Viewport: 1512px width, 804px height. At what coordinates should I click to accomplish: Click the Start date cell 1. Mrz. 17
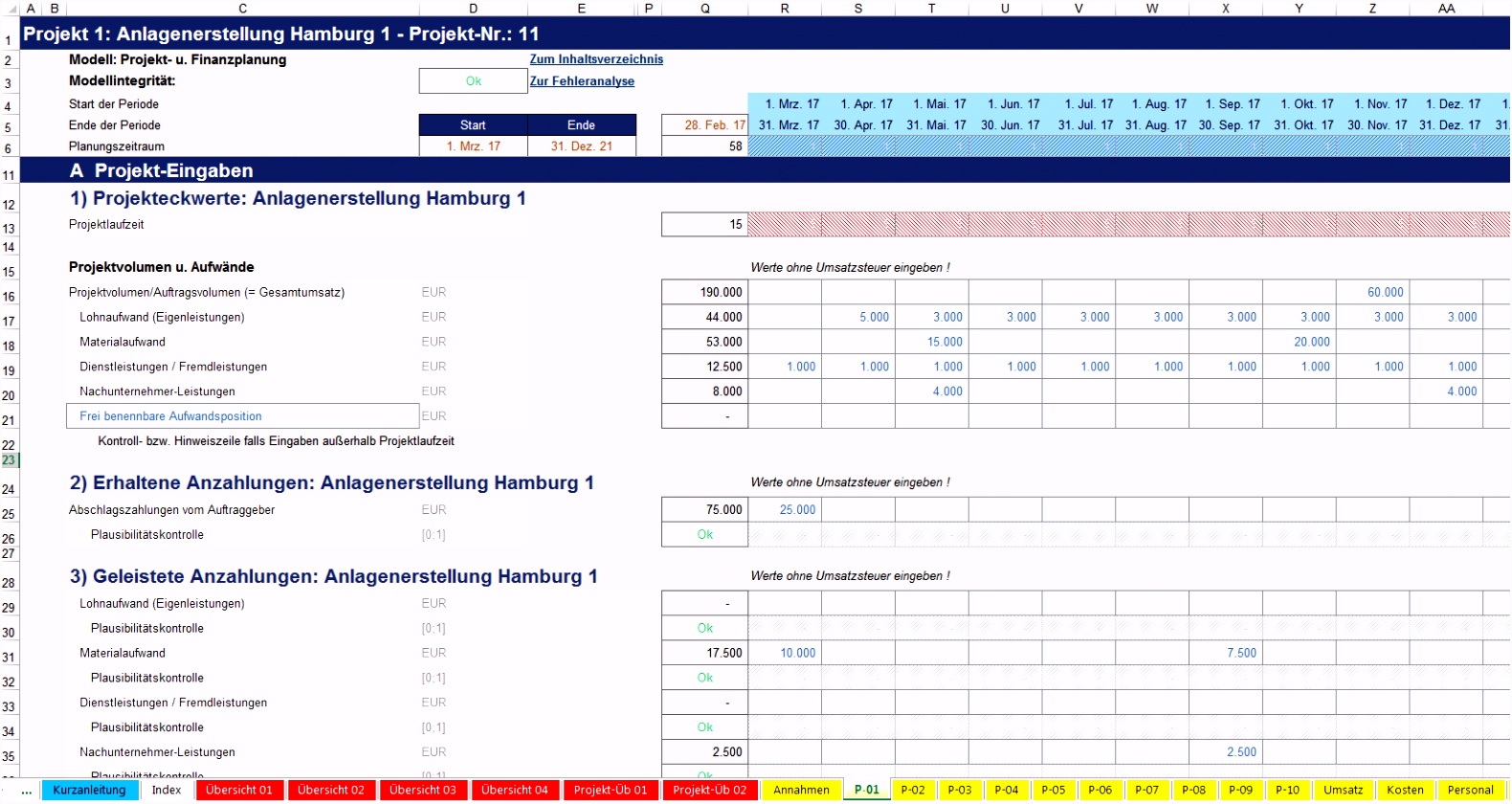point(473,146)
